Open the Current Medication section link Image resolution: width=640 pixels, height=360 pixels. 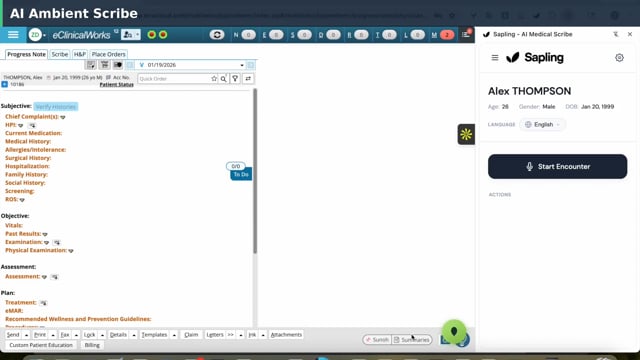33,133
